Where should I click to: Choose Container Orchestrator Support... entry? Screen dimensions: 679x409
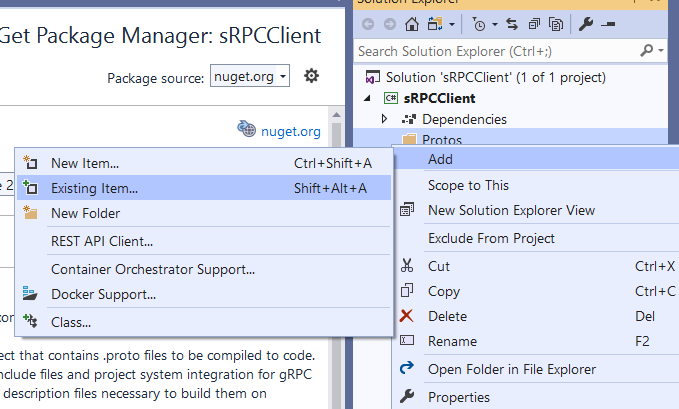point(204,269)
